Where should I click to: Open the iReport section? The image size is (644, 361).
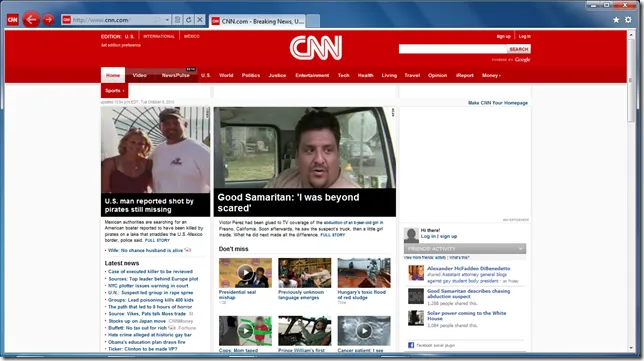click(x=465, y=75)
